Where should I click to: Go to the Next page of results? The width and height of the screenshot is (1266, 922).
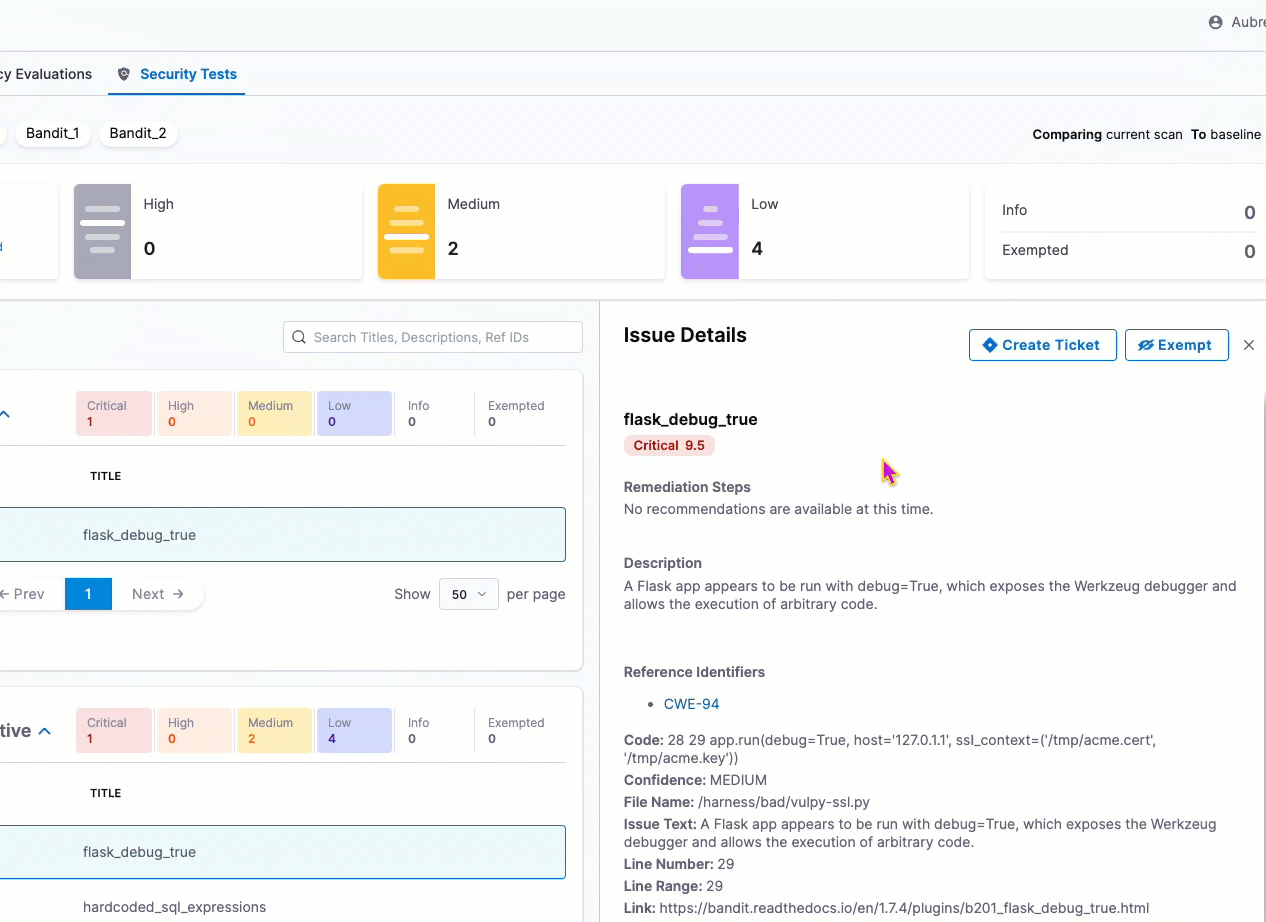pos(158,594)
